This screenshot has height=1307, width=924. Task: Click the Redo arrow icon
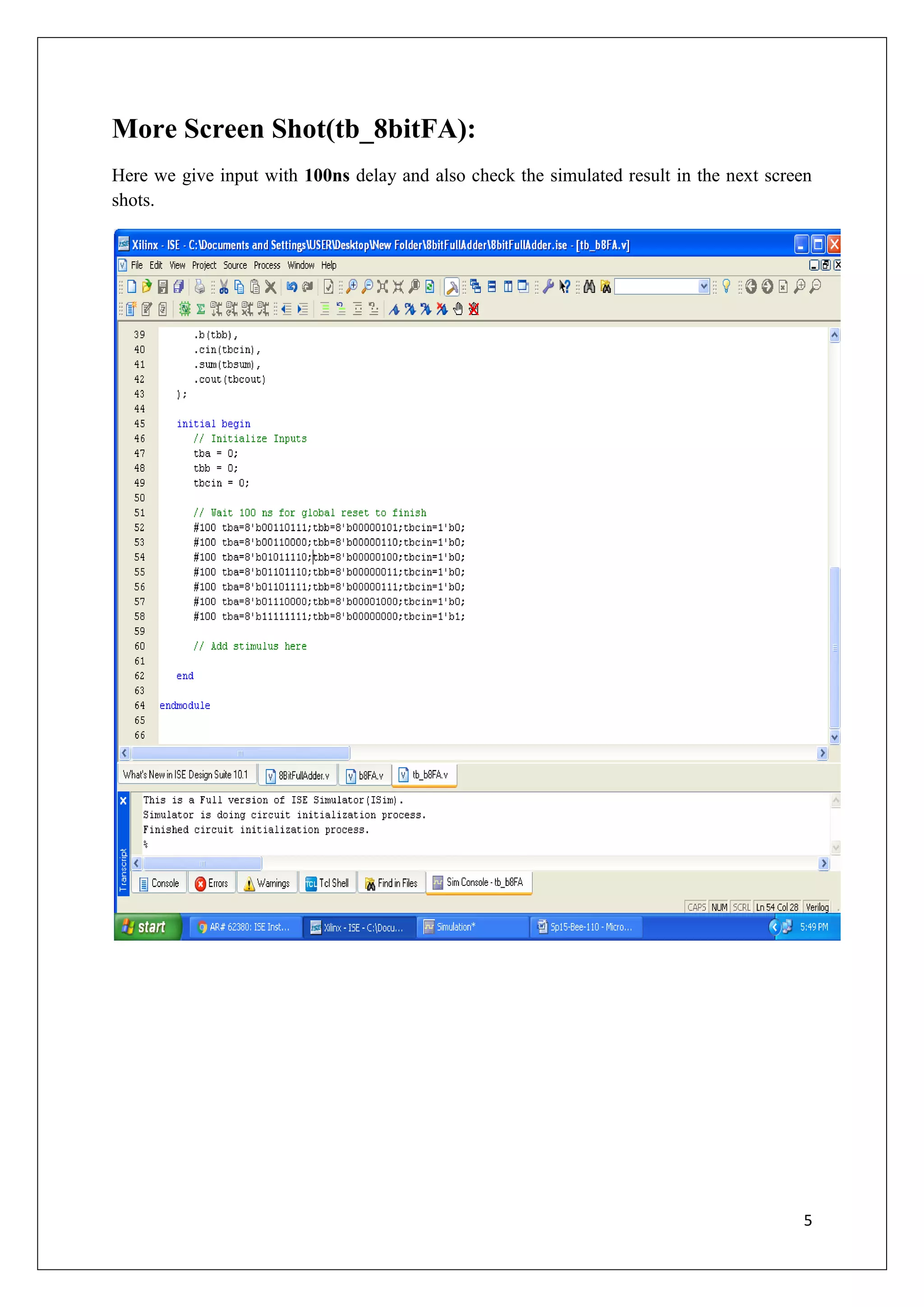[308, 286]
